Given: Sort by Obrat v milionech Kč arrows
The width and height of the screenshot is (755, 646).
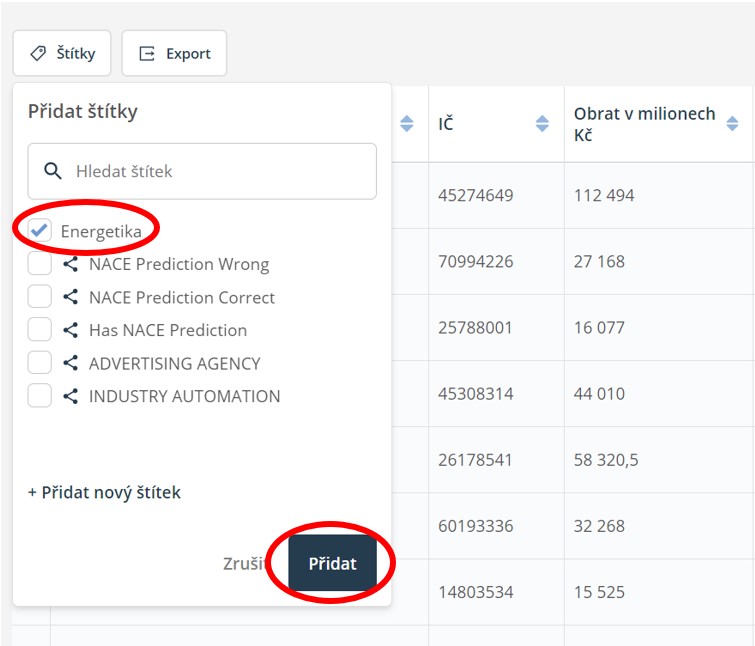Looking at the screenshot, I should point(732,124).
